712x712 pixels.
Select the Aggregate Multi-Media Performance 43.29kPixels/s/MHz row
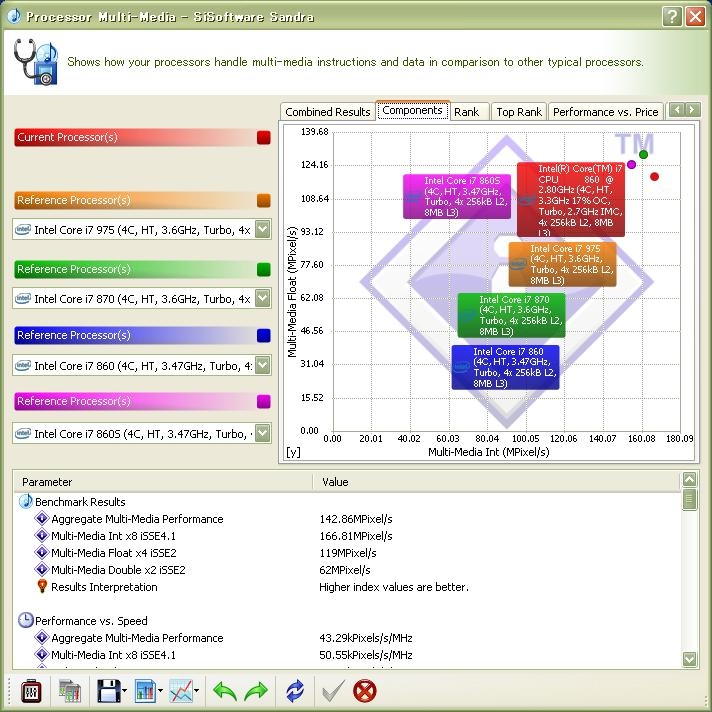coord(347,638)
